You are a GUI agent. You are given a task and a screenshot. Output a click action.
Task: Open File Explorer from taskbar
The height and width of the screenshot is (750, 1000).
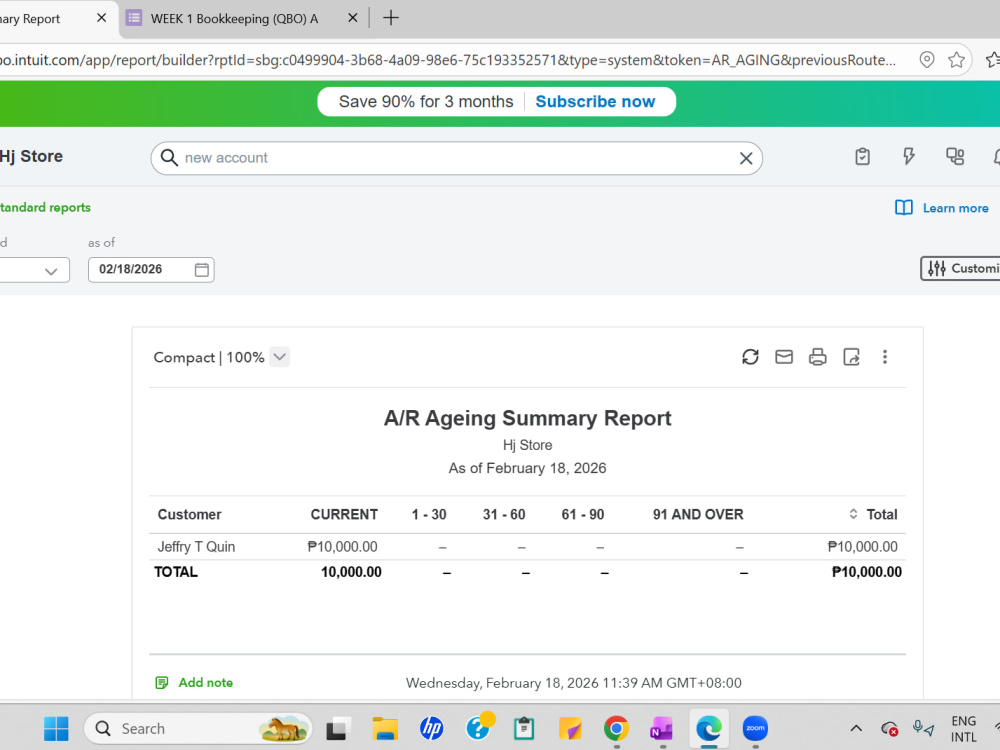coord(385,728)
